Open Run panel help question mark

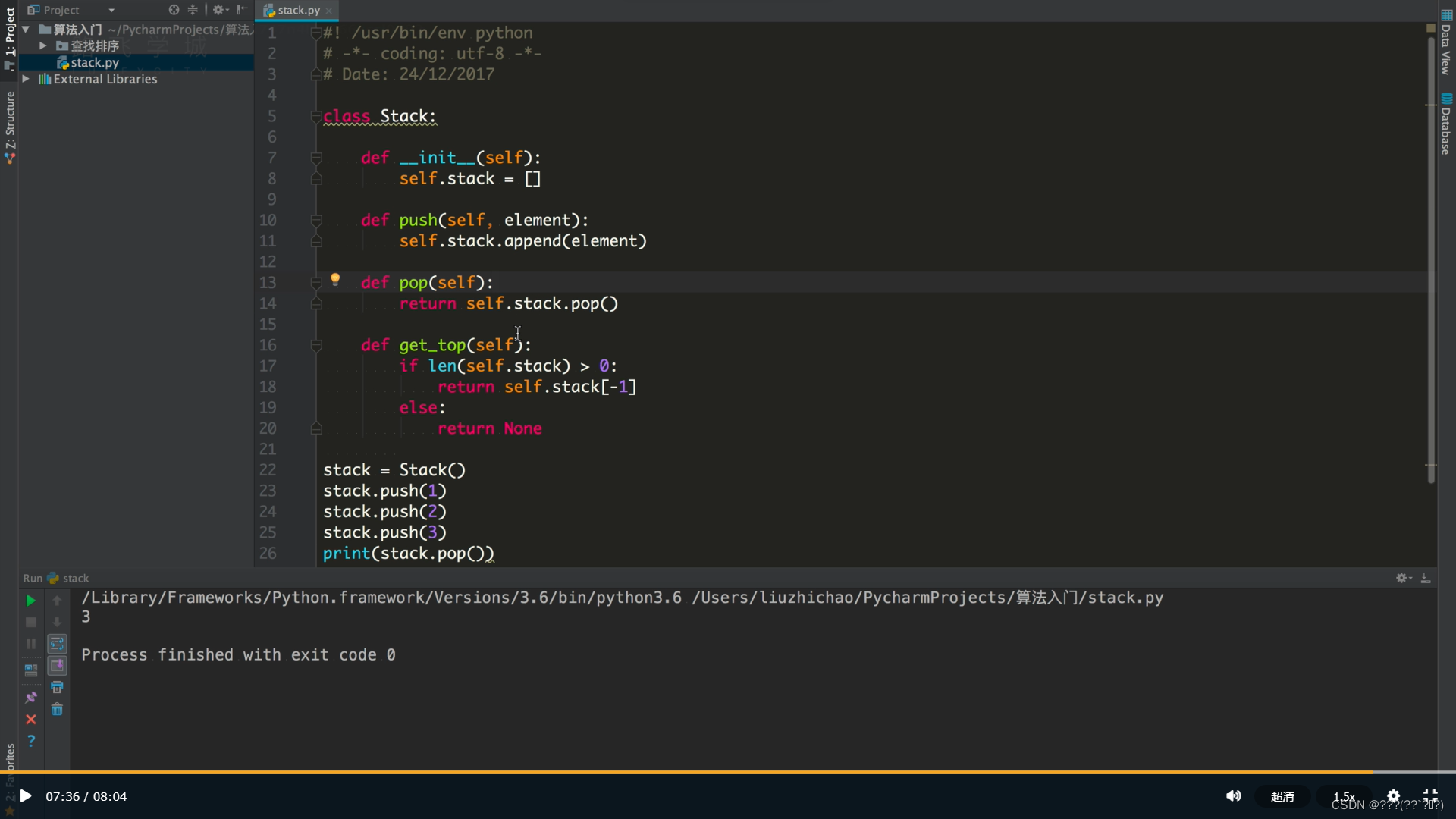(x=31, y=741)
